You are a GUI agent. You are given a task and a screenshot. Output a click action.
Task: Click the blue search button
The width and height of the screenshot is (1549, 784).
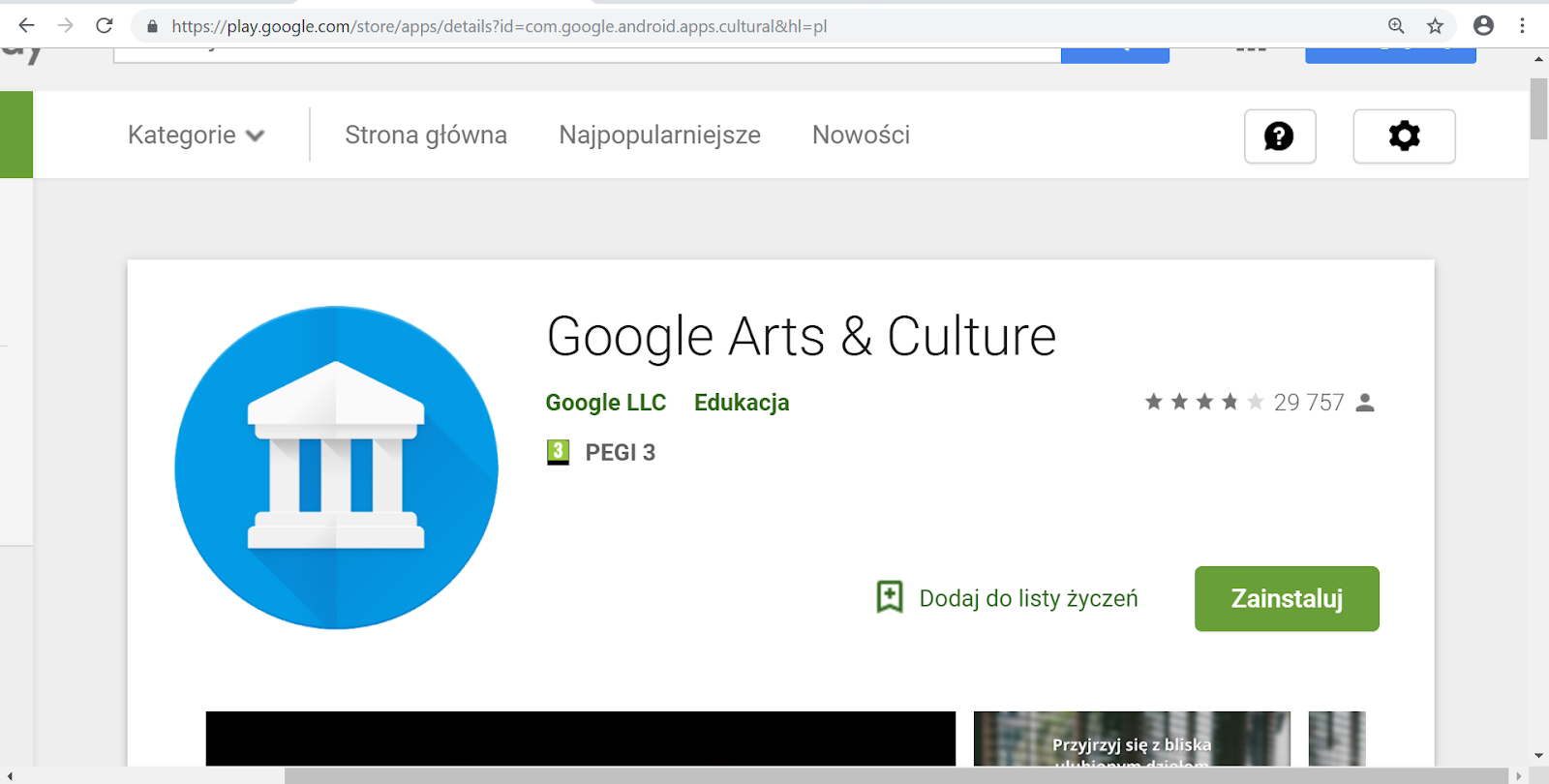(x=1115, y=55)
